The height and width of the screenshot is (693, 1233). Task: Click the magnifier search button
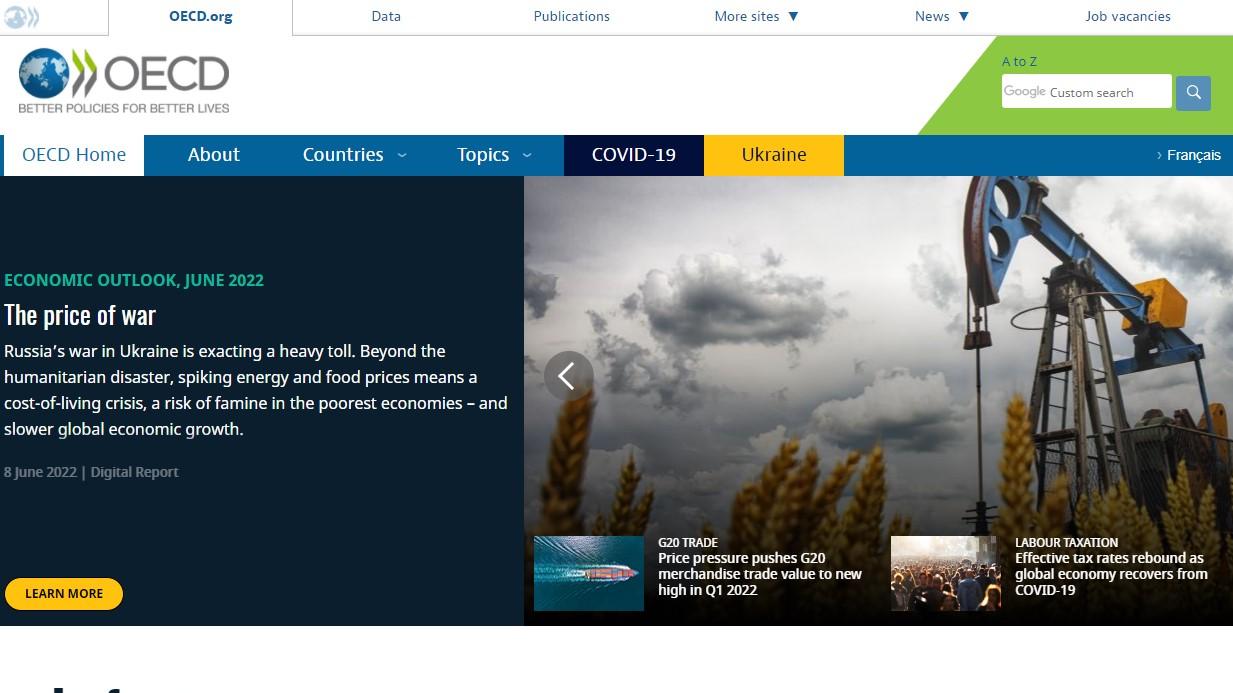click(1193, 93)
